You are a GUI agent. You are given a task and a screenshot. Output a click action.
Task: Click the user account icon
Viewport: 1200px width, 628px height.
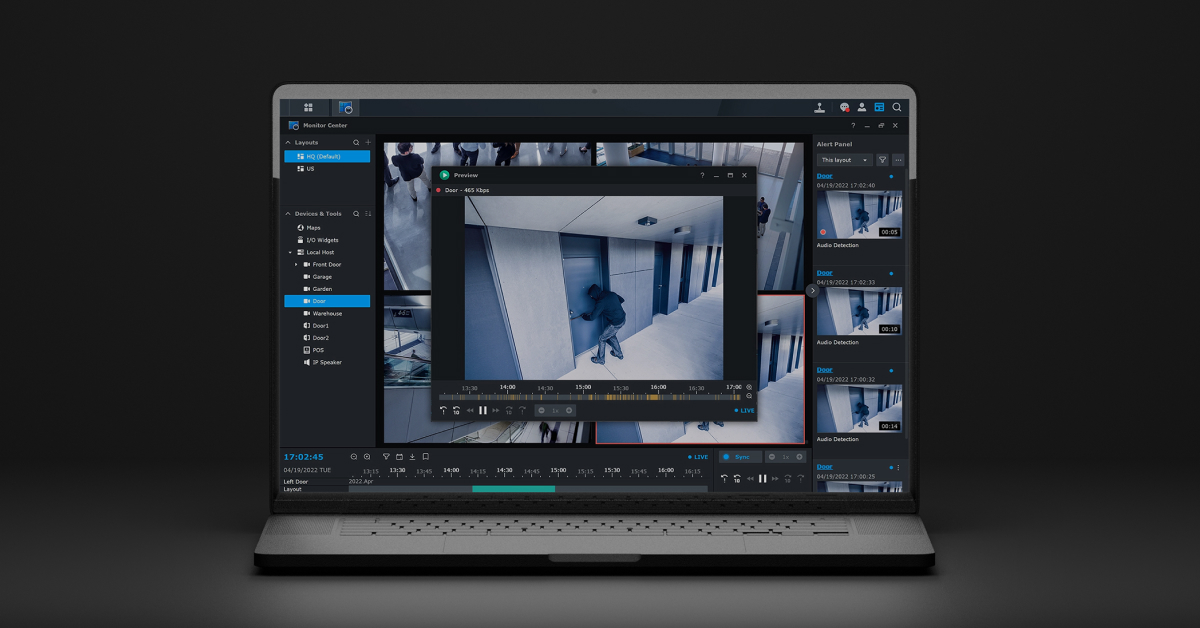pyautogui.click(x=861, y=107)
